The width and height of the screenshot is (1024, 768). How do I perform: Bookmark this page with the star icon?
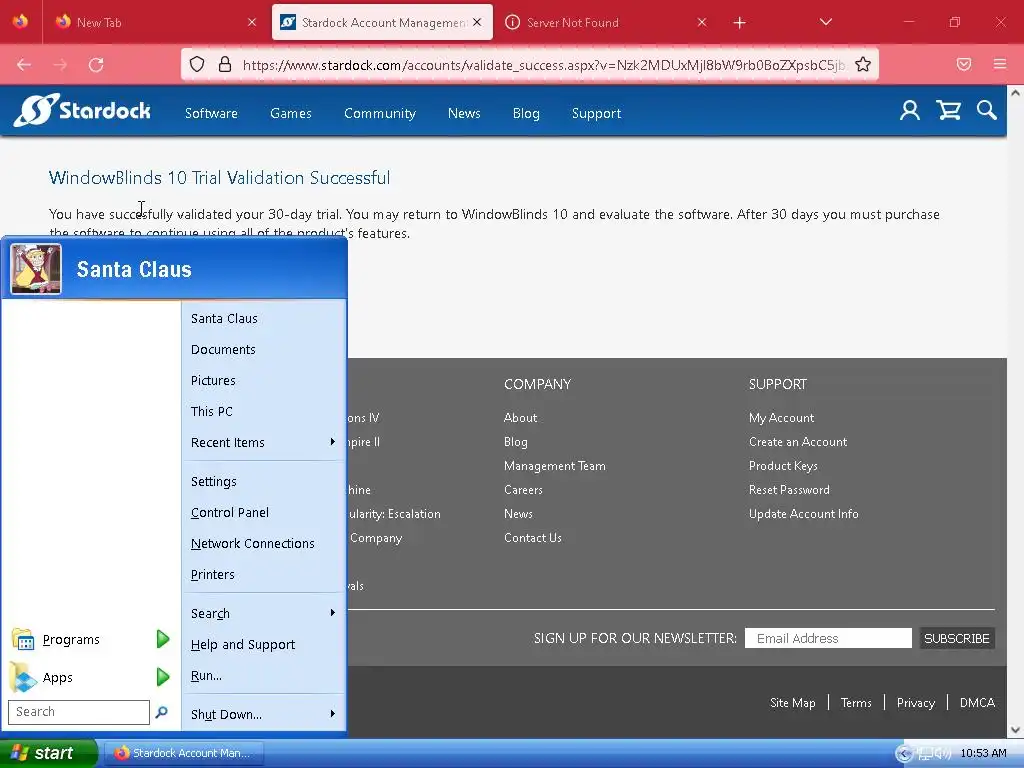pyautogui.click(x=863, y=64)
